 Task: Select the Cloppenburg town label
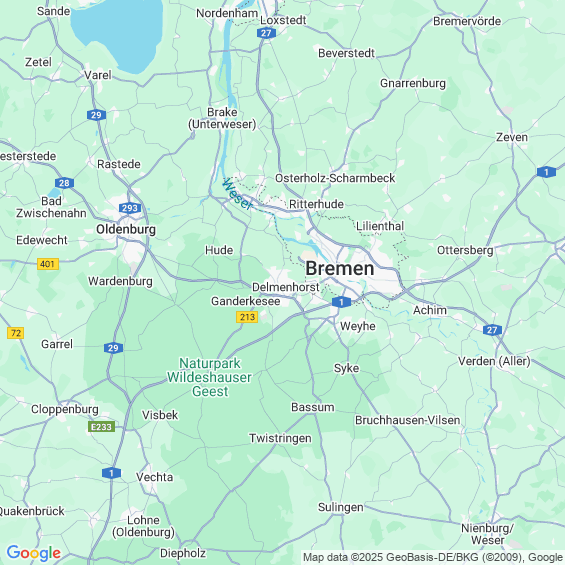click(65, 410)
